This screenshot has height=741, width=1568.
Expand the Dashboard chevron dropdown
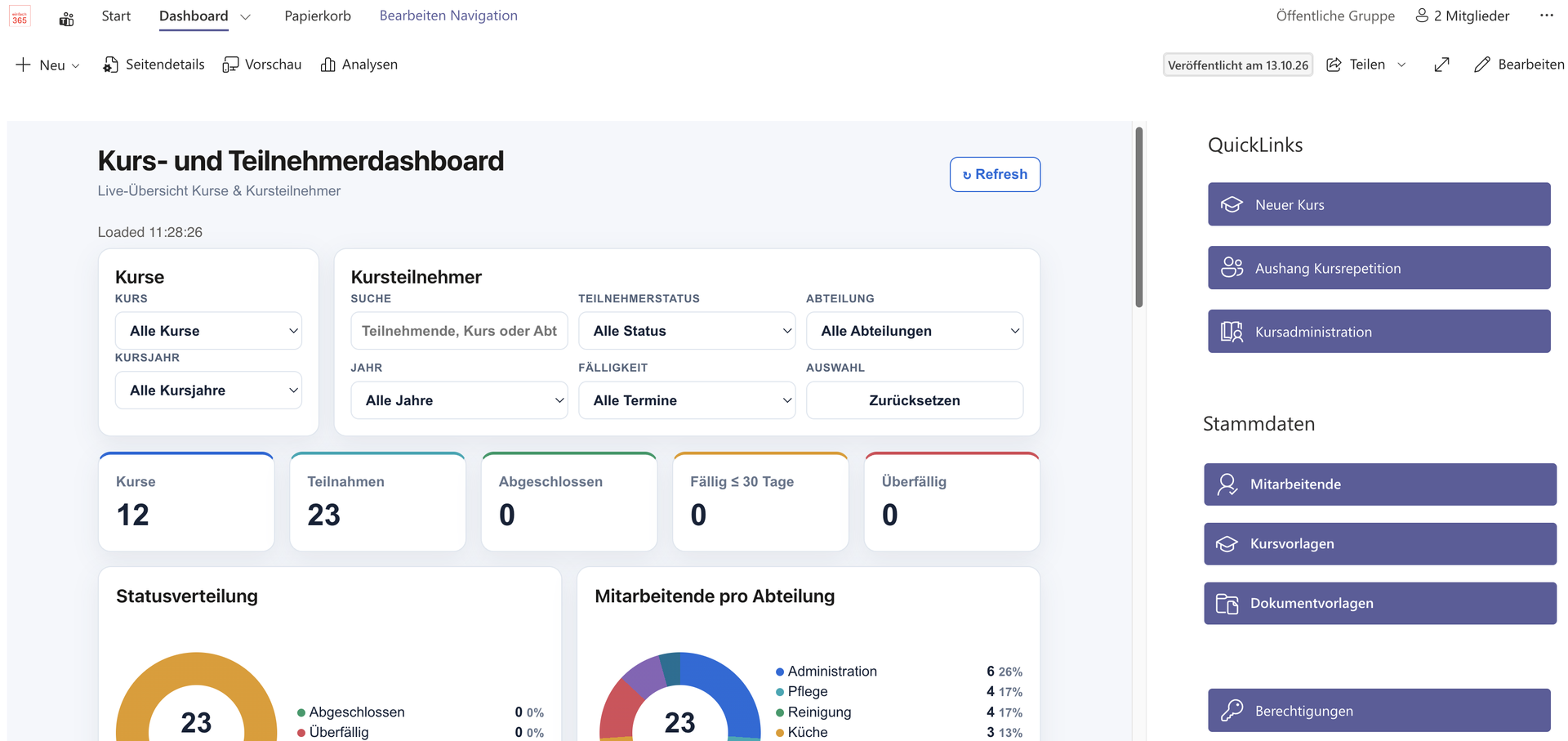click(246, 16)
